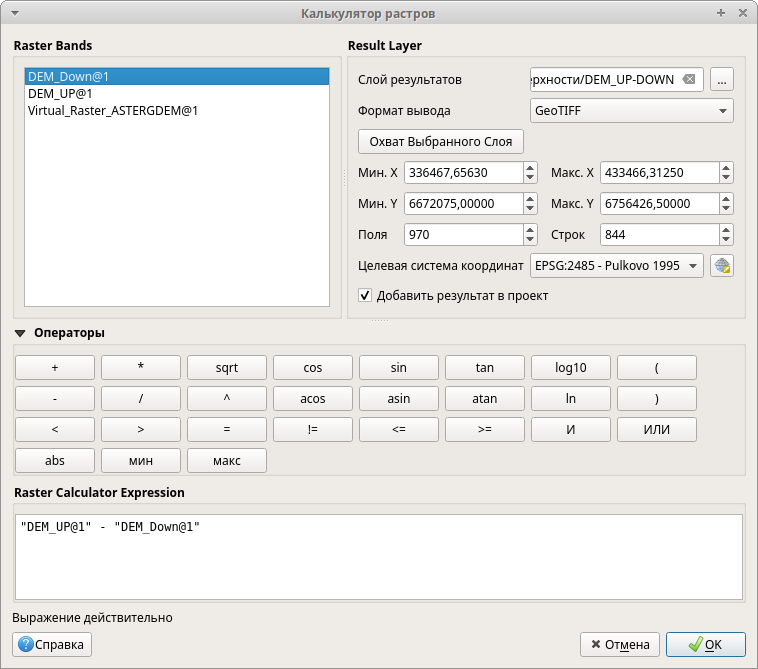
Task: Click into the raster calculator expression box
Action: (x=379, y=555)
